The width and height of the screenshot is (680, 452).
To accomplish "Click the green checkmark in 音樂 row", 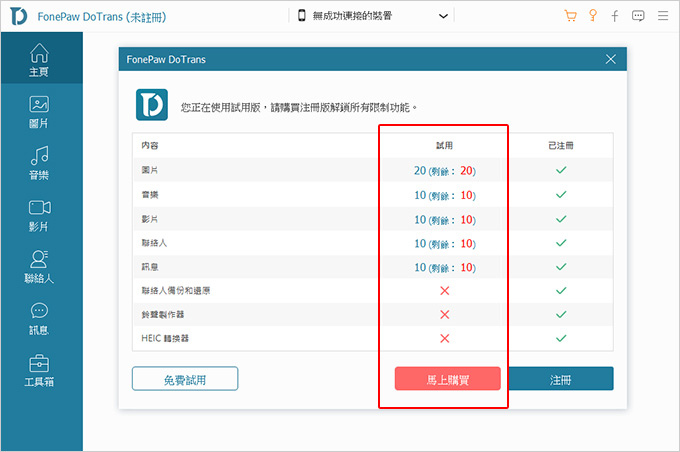I will click(561, 194).
